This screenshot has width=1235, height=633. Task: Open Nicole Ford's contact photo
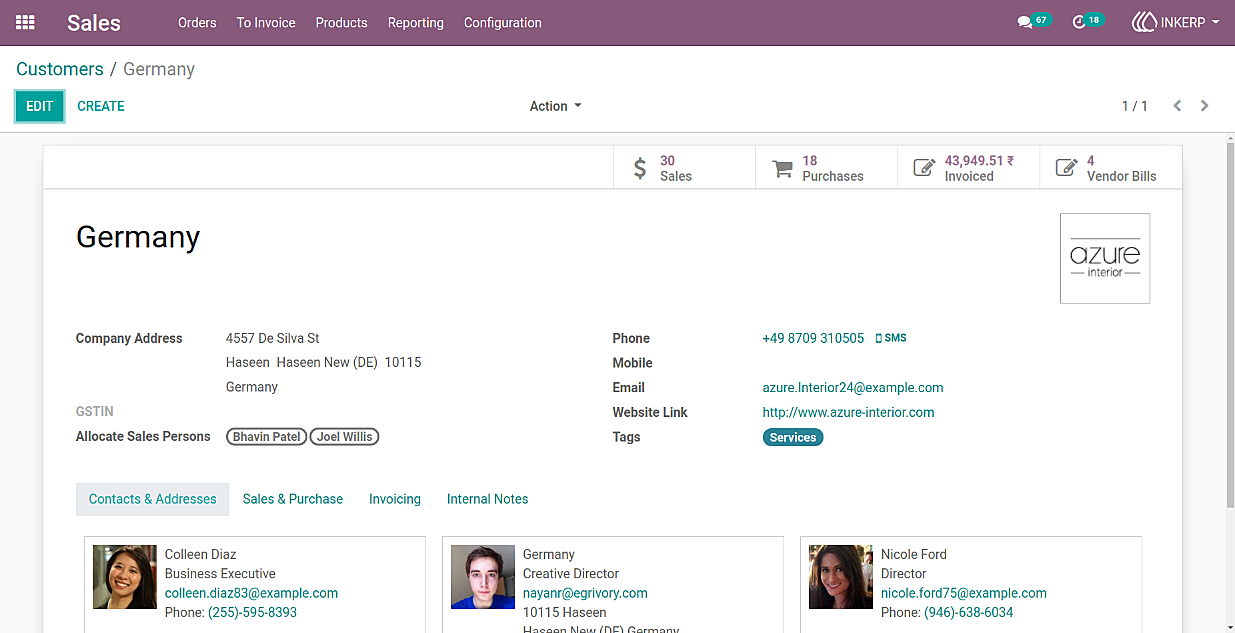(x=841, y=577)
